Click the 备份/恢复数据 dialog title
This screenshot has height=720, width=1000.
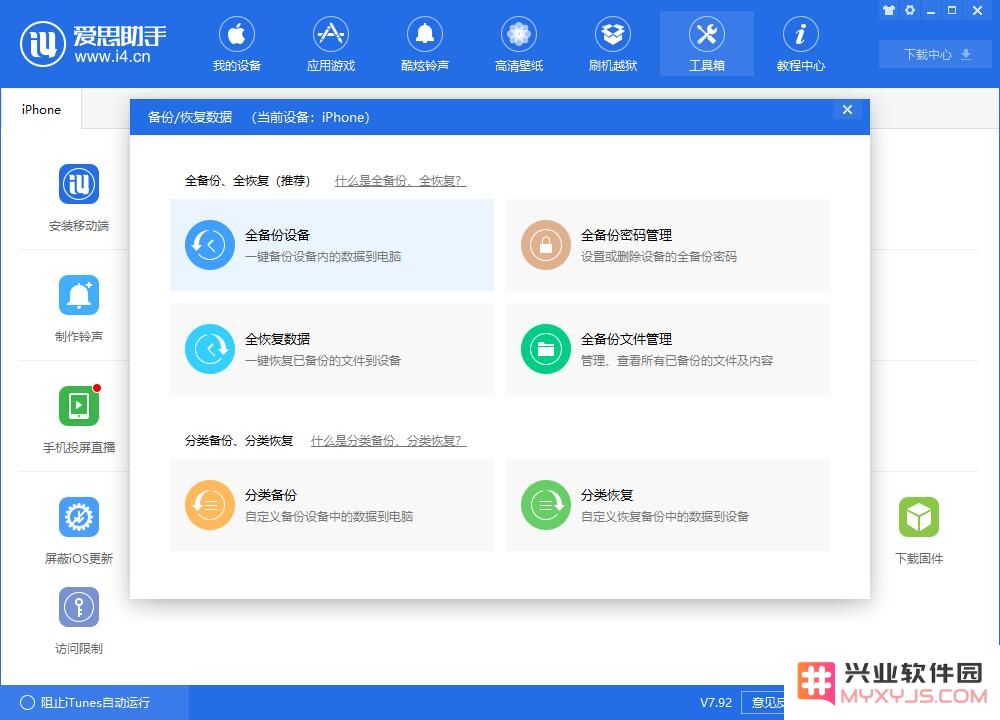pyautogui.click(x=189, y=117)
